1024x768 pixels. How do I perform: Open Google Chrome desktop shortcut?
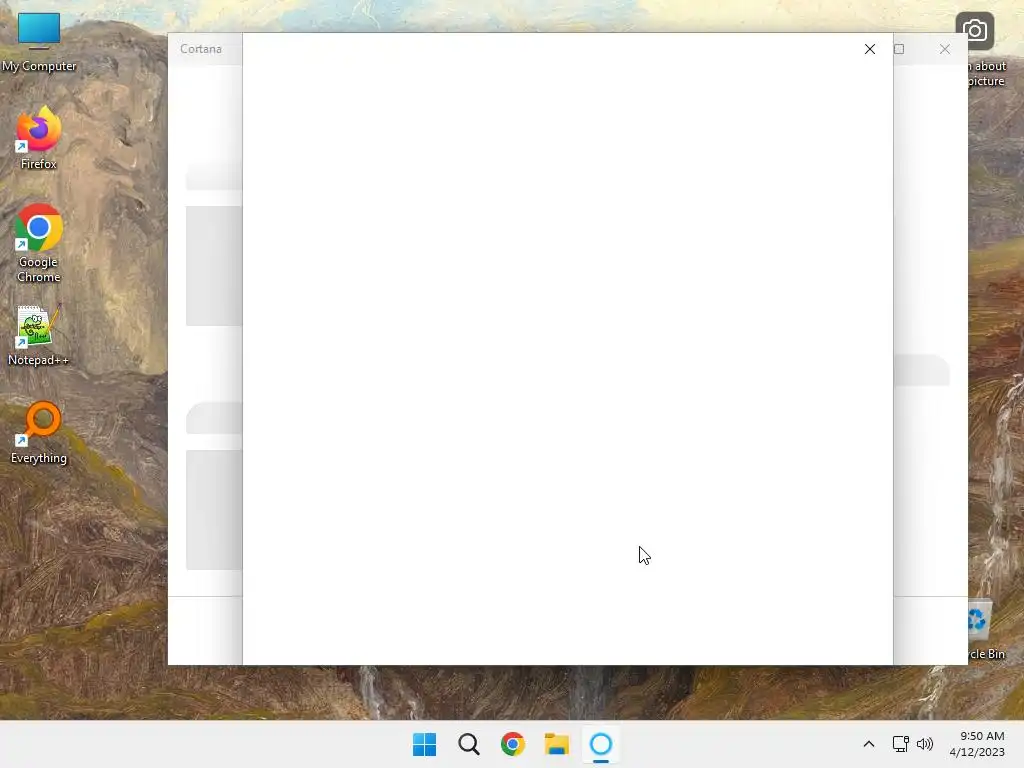39,243
